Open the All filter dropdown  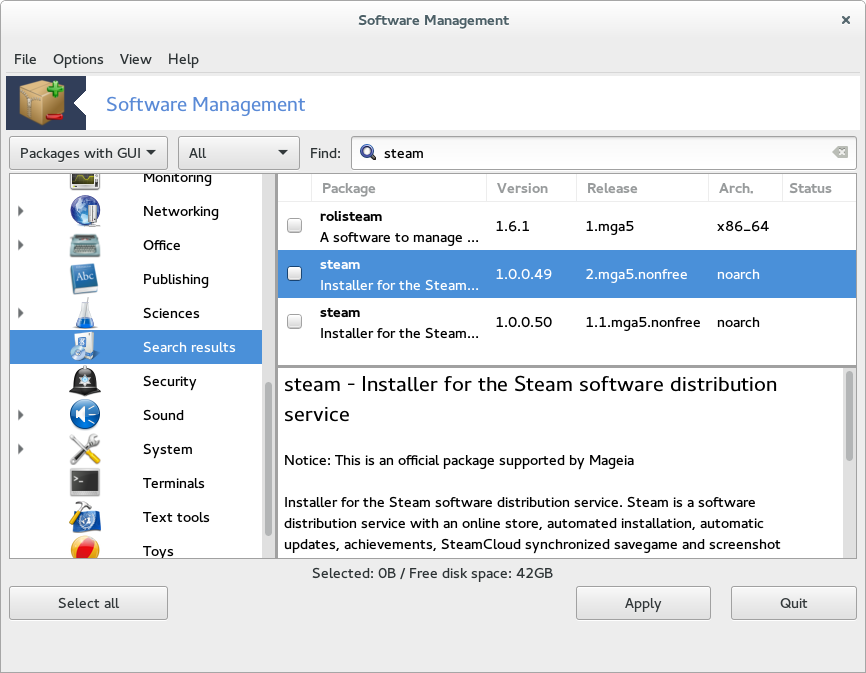click(238, 153)
